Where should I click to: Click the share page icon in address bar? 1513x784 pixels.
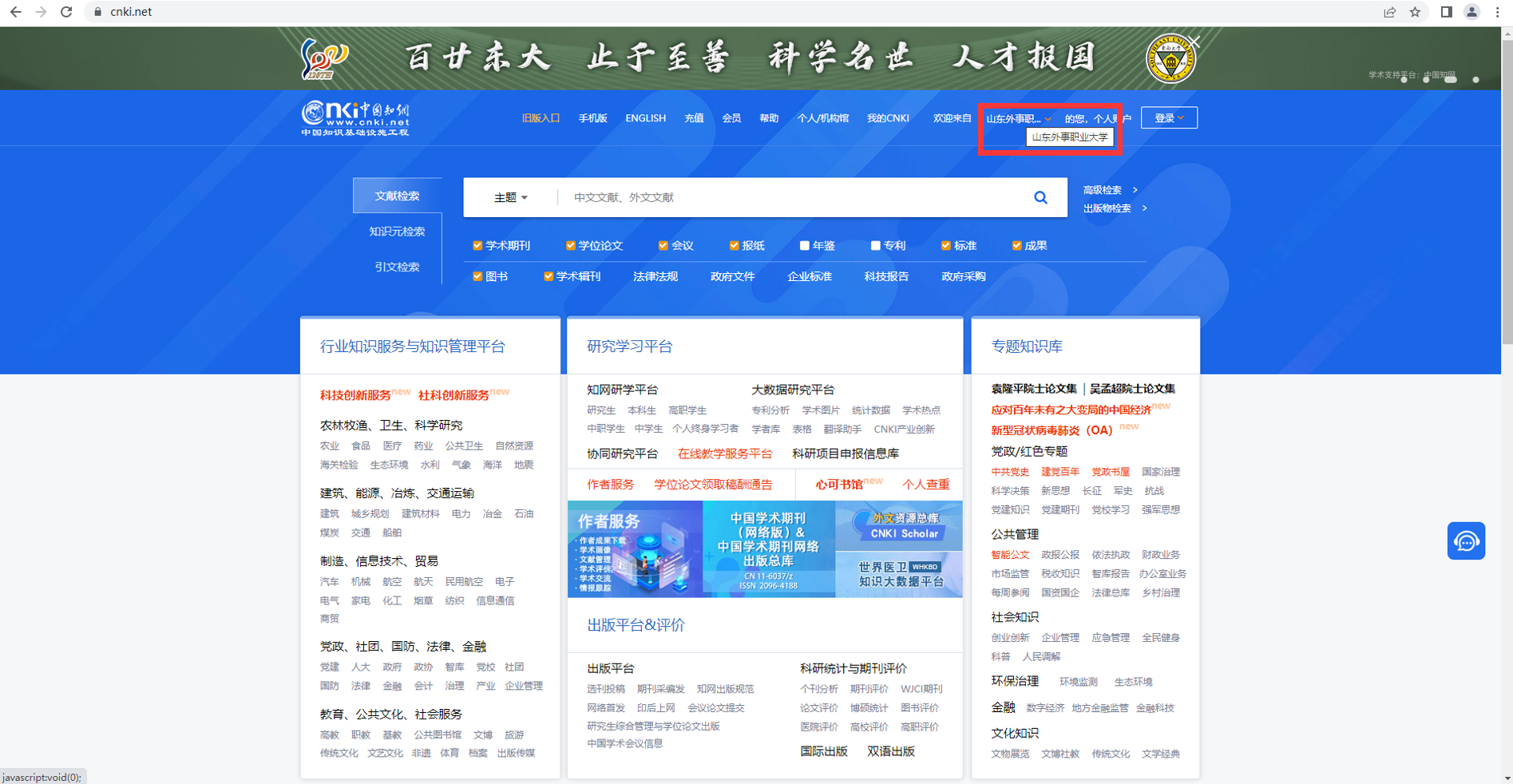tap(1390, 12)
